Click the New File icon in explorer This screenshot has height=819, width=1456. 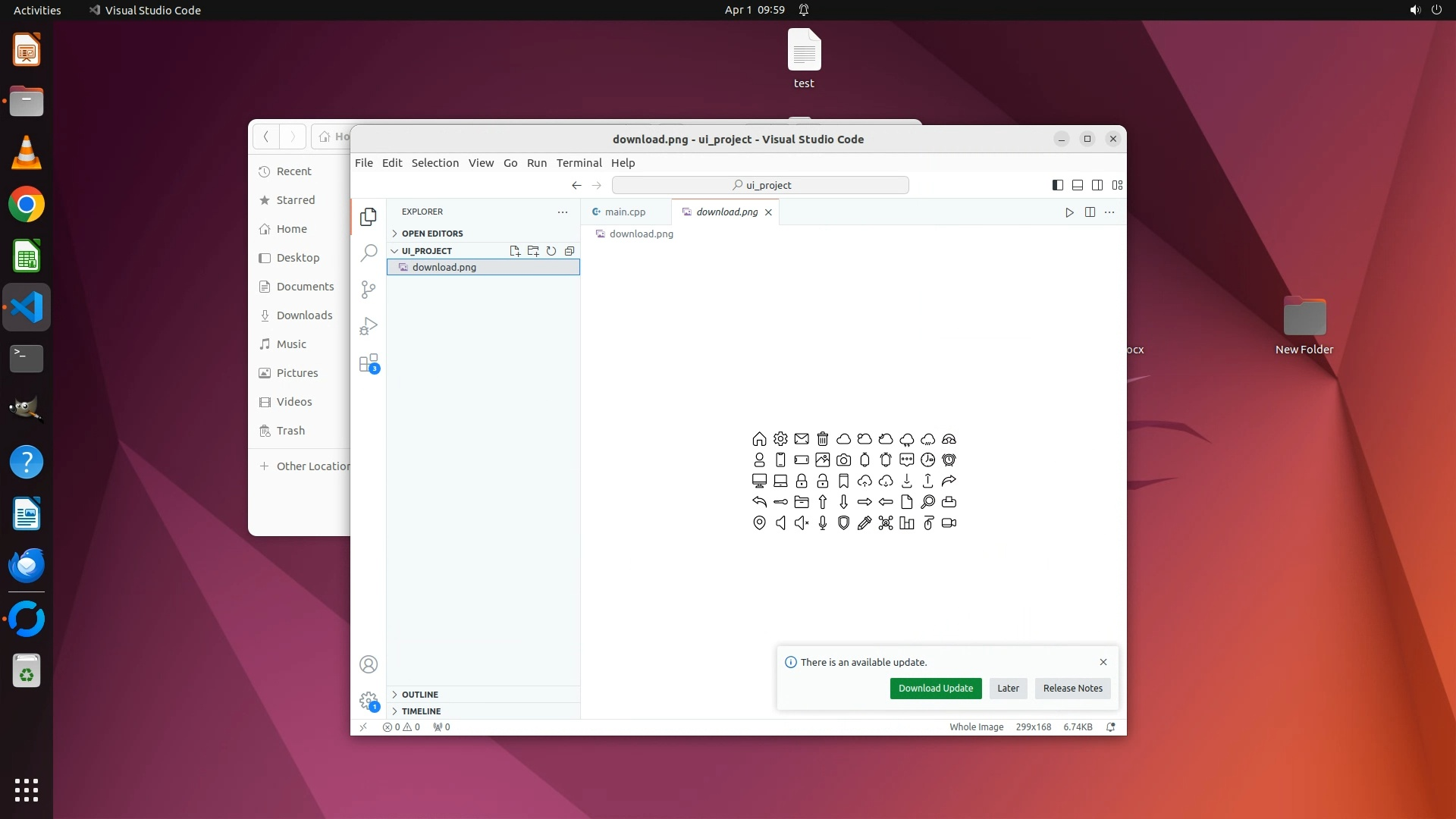point(515,251)
